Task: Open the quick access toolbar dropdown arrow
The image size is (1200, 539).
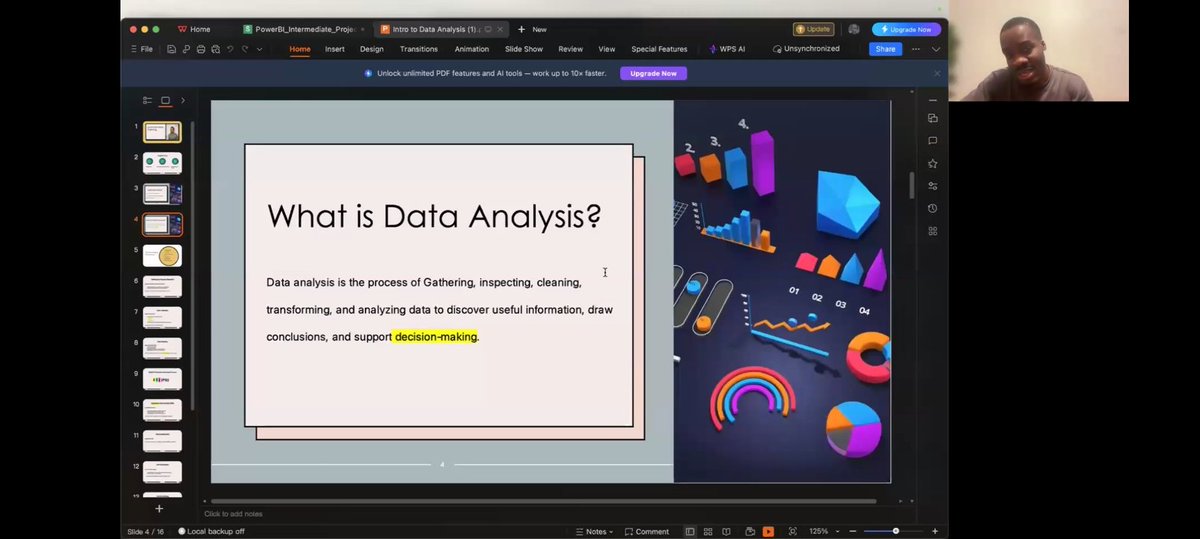Action: (260, 49)
